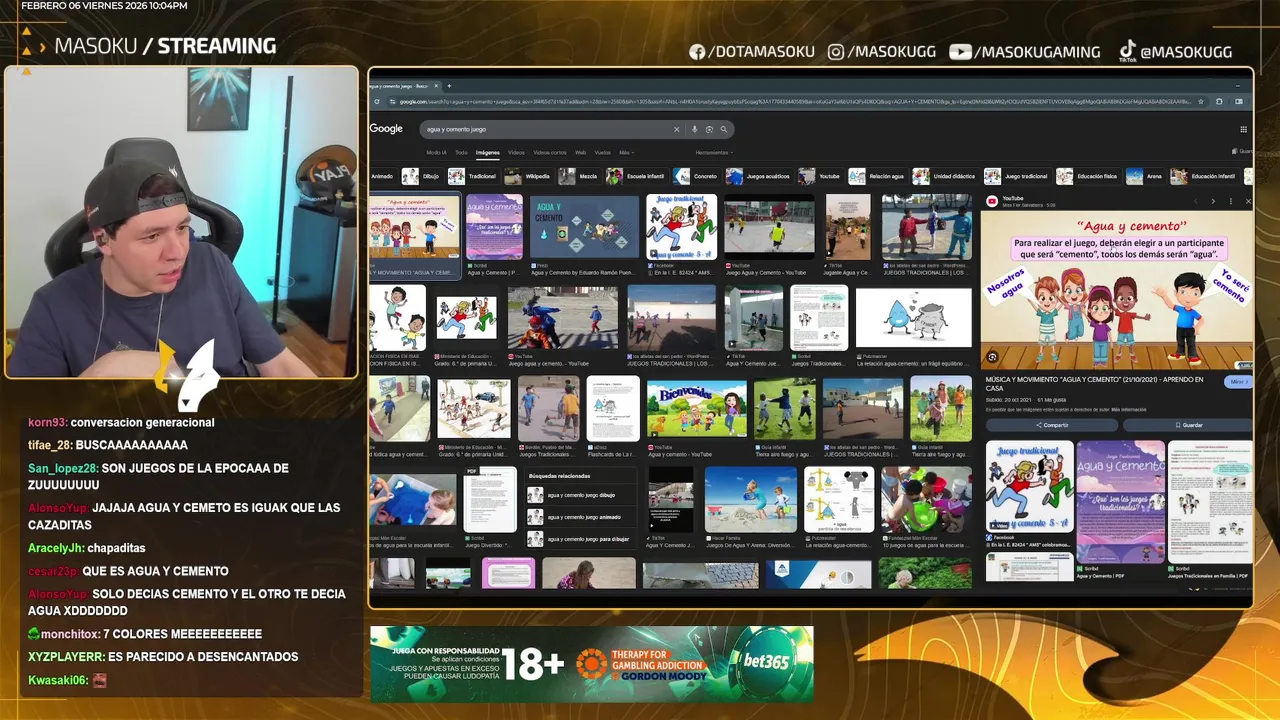Open the browser extensions puzzle icon

[1219, 101]
